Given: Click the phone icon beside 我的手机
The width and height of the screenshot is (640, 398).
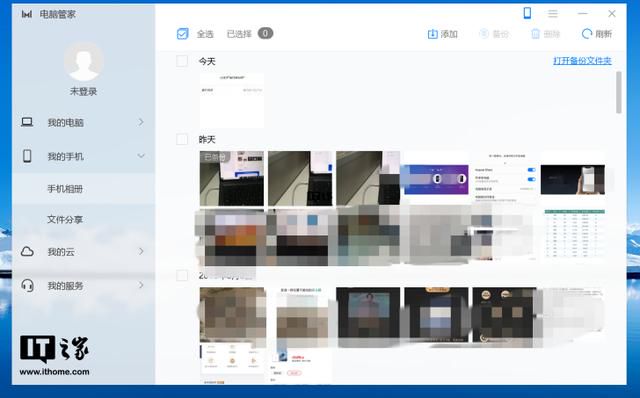Looking at the screenshot, I should tap(27, 156).
